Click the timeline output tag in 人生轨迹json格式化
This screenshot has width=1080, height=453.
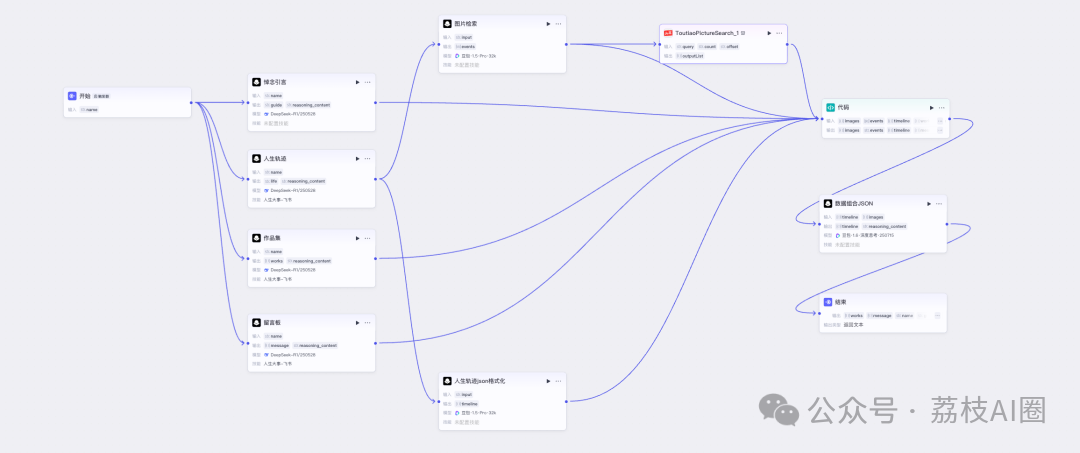(x=467, y=403)
